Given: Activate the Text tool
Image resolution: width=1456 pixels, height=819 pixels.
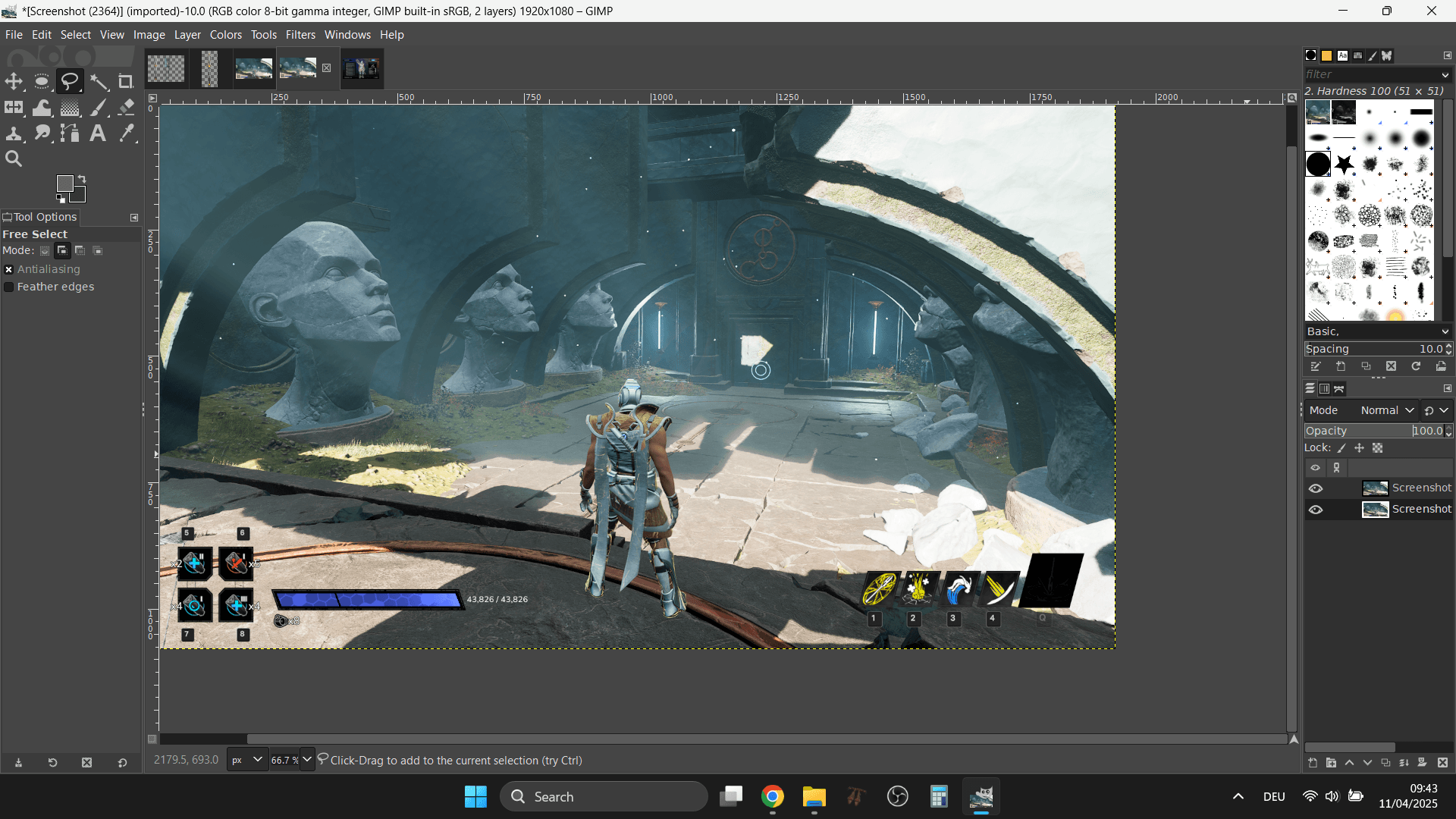Looking at the screenshot, I should 98,133.
